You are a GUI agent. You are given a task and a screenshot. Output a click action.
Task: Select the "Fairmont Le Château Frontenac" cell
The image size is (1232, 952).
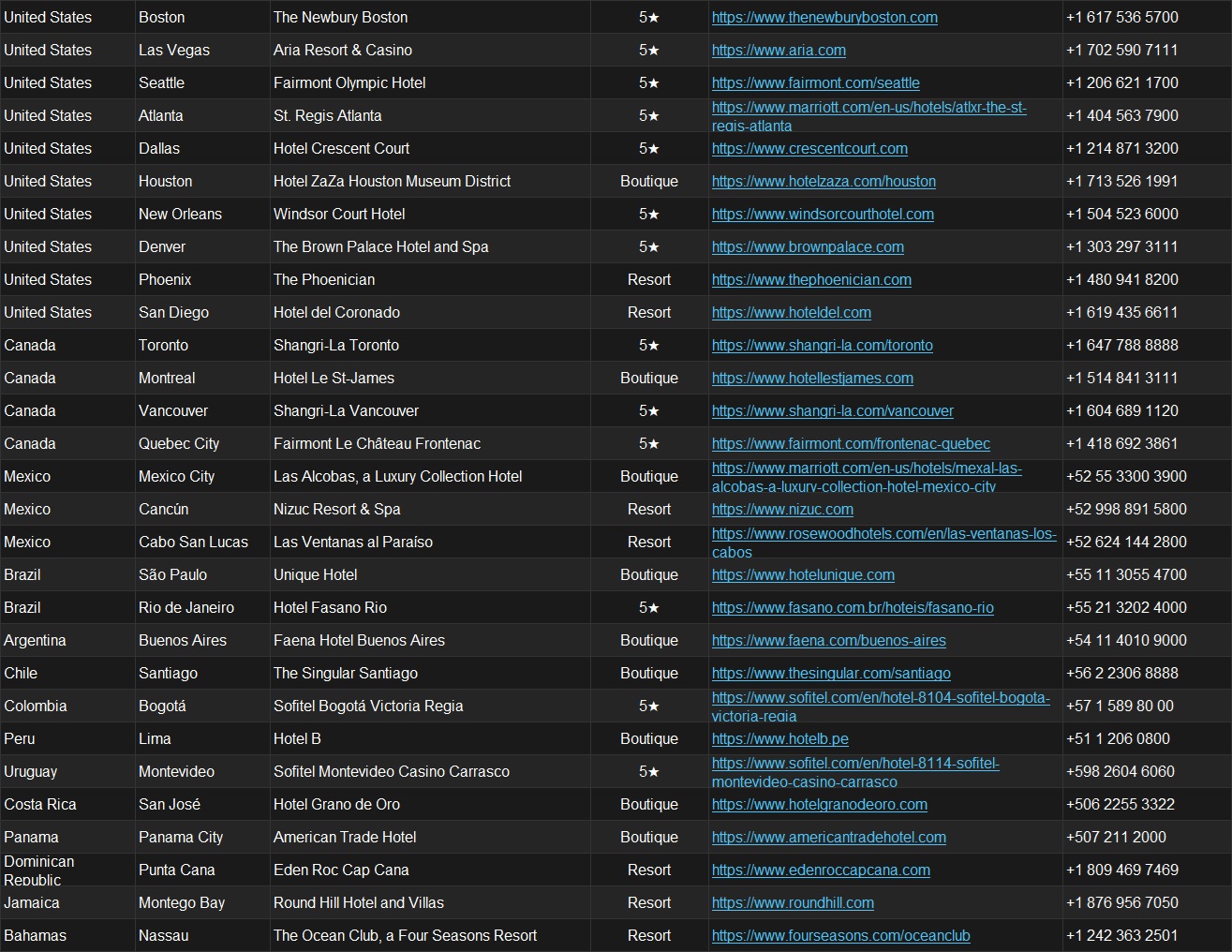pos(430,443)
